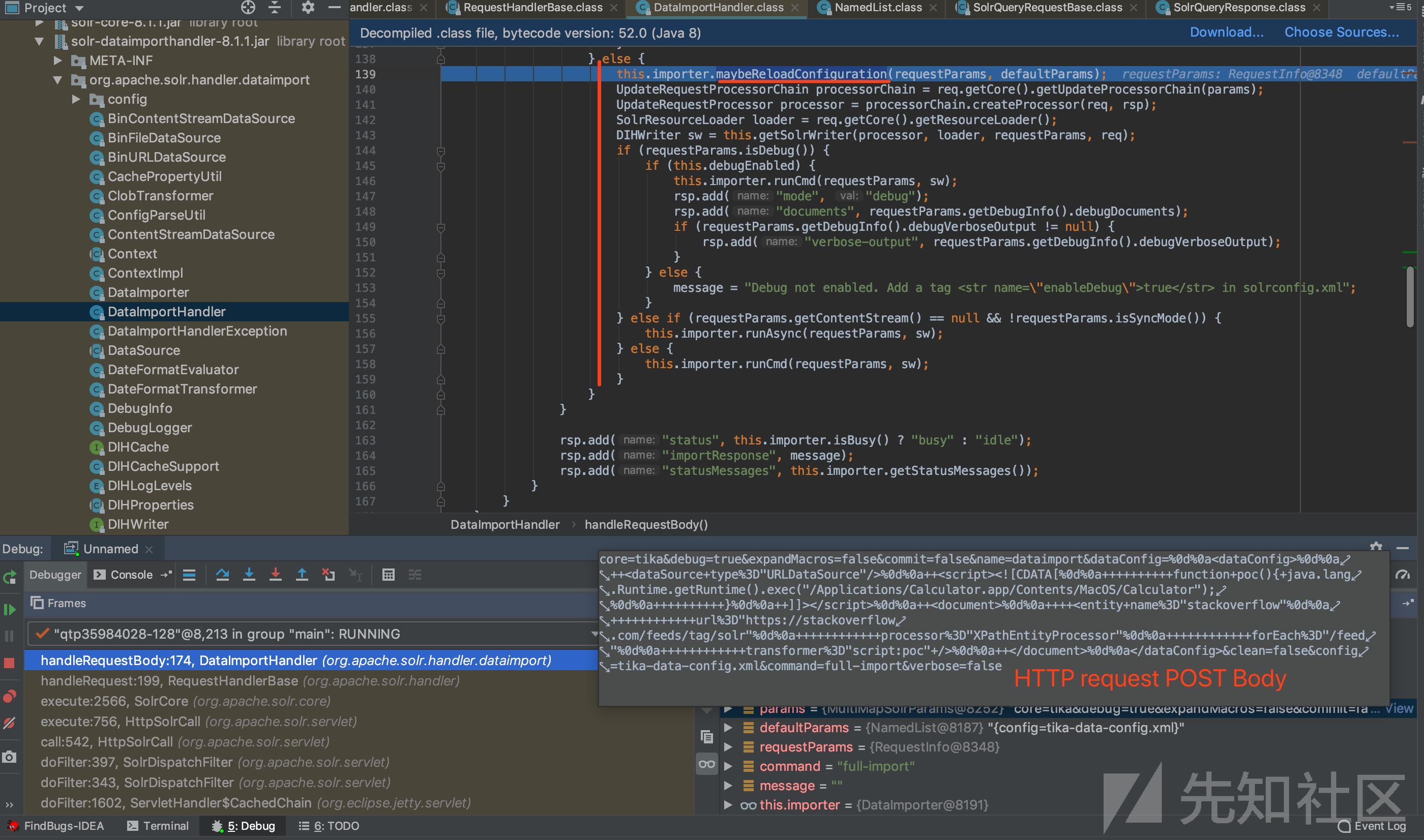View breakpoints icon in debug sidebar
This screenshot has width=1424, height=840.
(10, 696)
